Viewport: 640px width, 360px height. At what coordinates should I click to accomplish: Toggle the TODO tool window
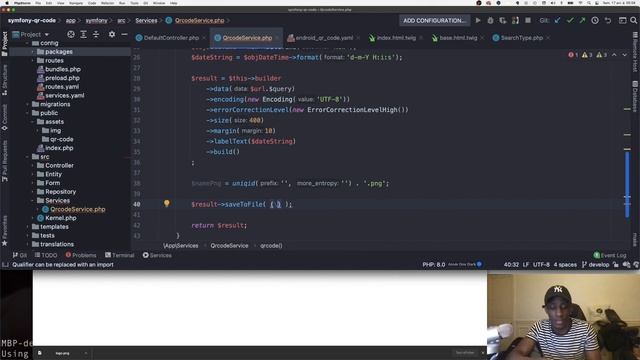(x=46, y=255)
